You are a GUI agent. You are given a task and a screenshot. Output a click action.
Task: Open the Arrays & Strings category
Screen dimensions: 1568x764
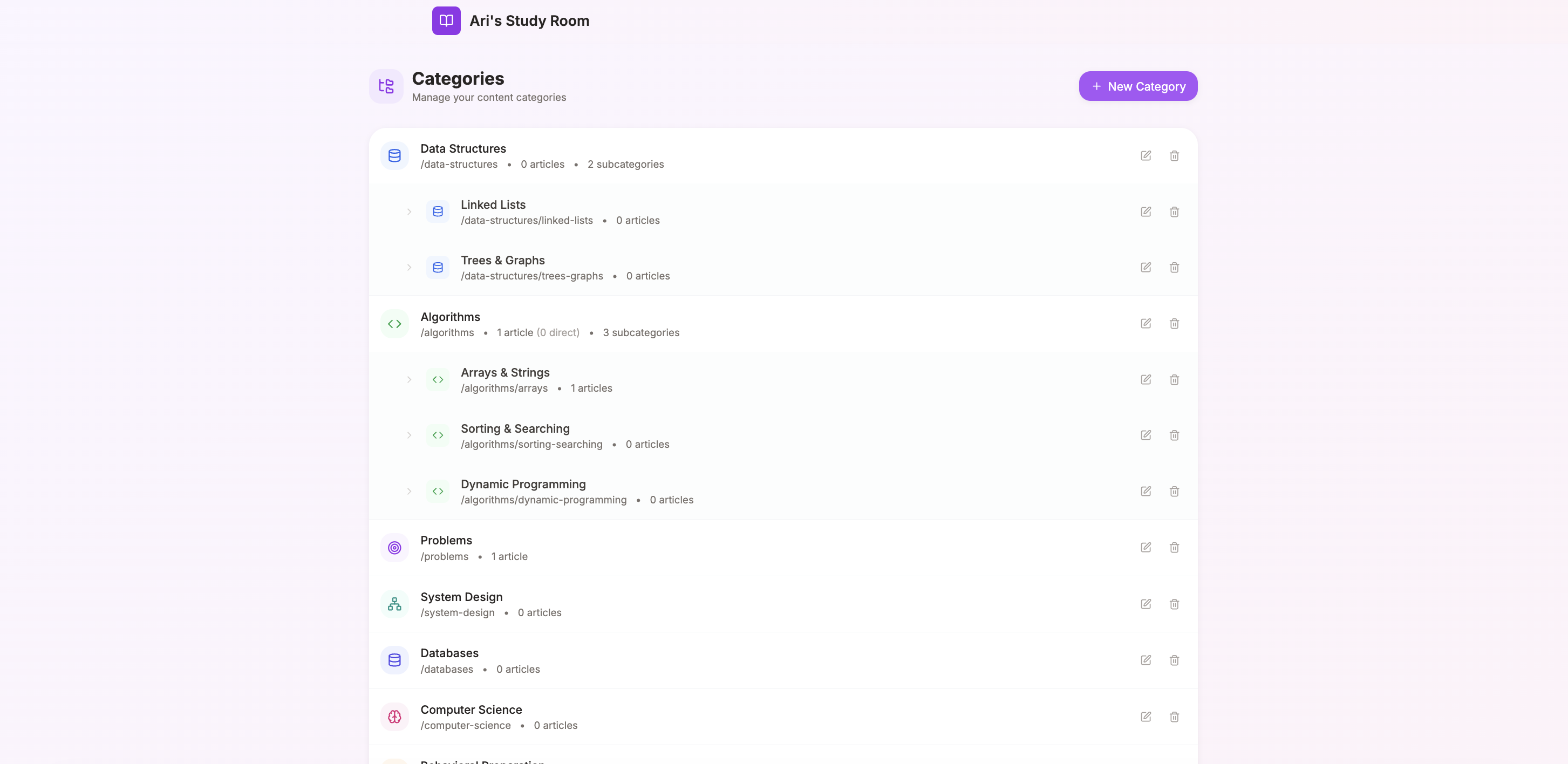coord(505,372)
